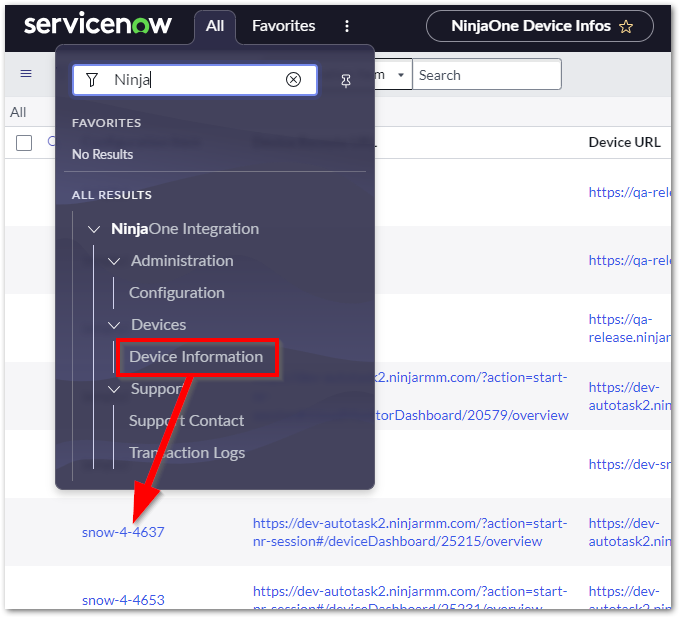Screen dimensions: 680x618
Task: Click the All breadcrumb filter
Action: (18, 112)
